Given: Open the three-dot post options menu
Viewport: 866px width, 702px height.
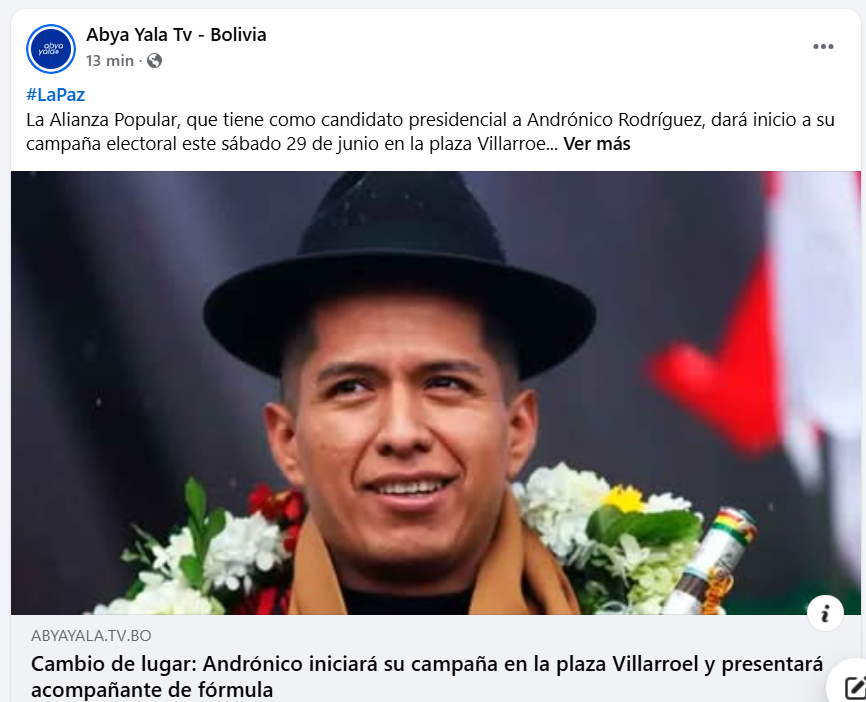Looking at the screenshot, I should [x=823, y=47].
